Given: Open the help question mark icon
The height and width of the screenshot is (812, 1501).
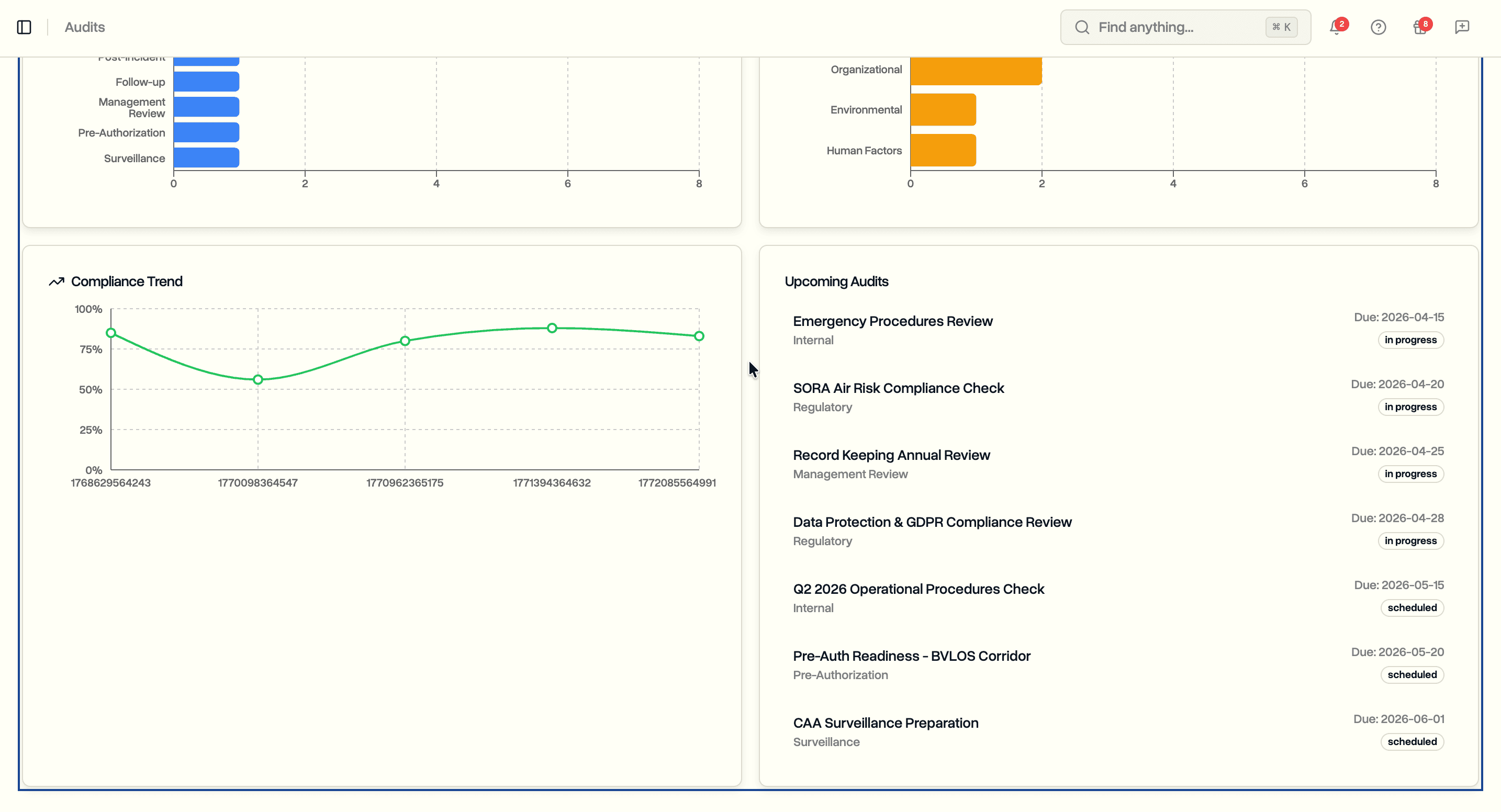Looking at the screenshot, I should (1379, 27).
